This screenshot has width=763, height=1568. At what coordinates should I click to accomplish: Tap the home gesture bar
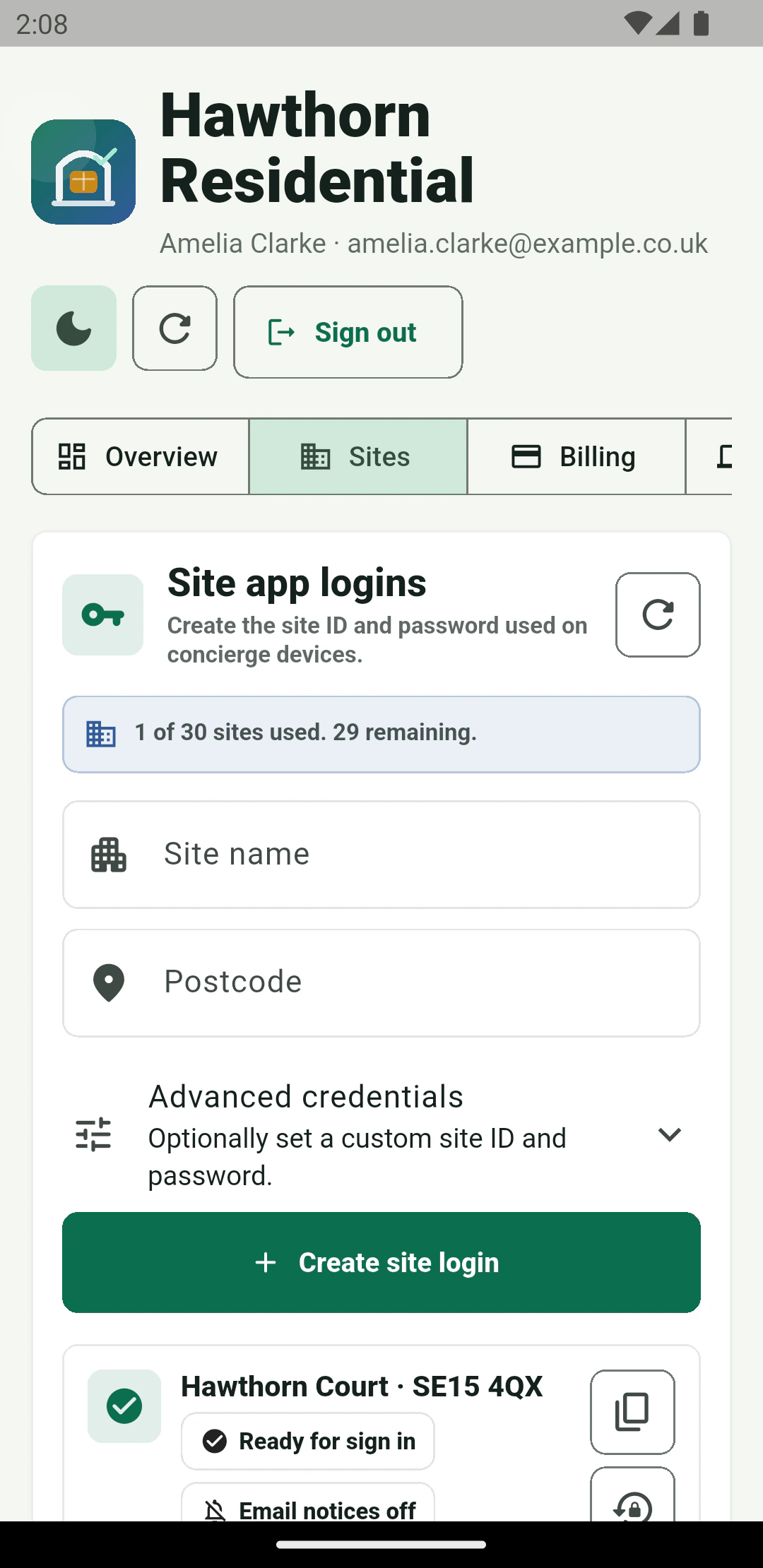381,1545
